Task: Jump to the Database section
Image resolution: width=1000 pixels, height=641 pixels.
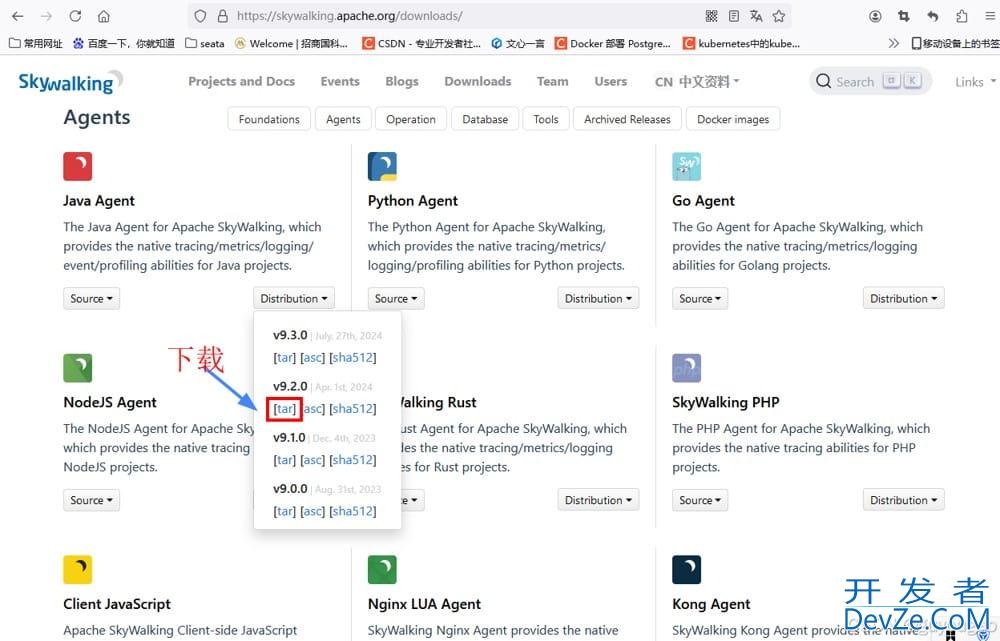Action: [485, 119]
